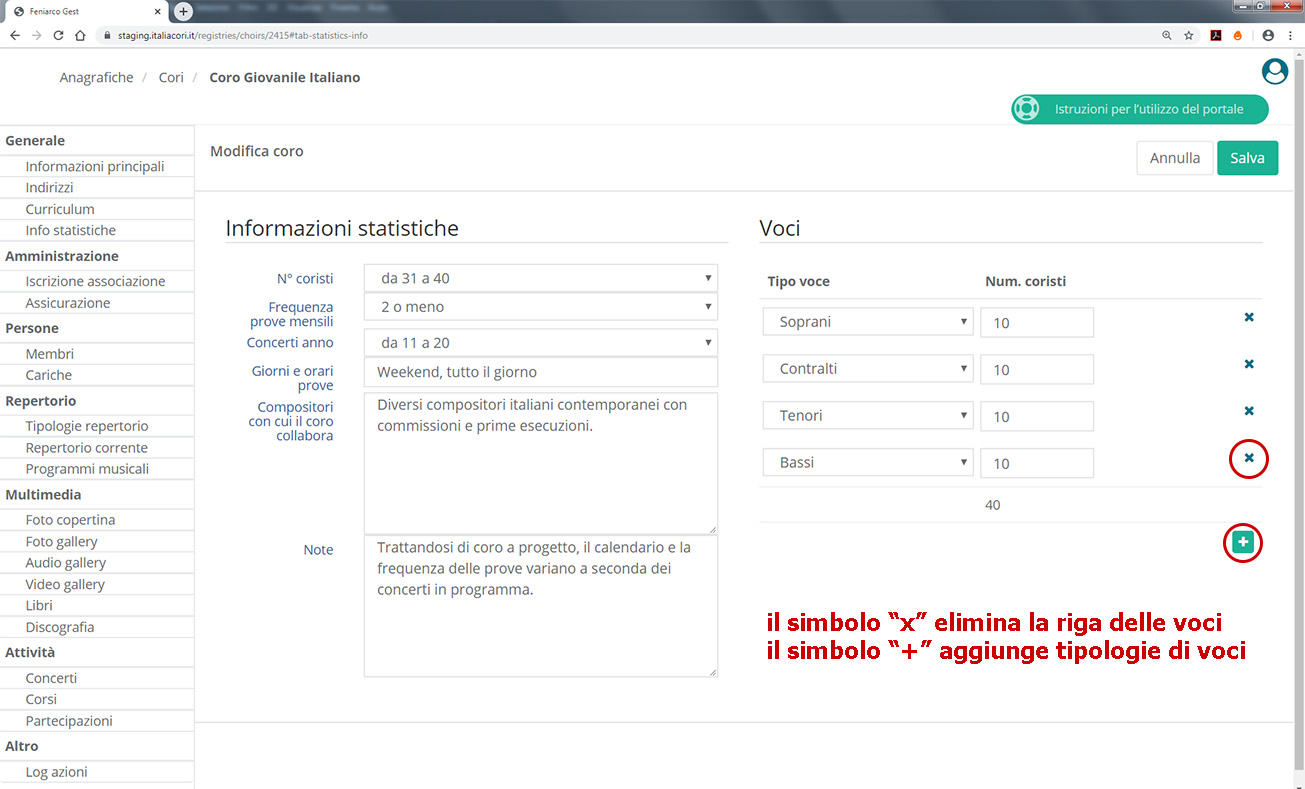Open Istruzioni per l'utilizzo del portale
1305x789 pixels.
pos(1140,109)
